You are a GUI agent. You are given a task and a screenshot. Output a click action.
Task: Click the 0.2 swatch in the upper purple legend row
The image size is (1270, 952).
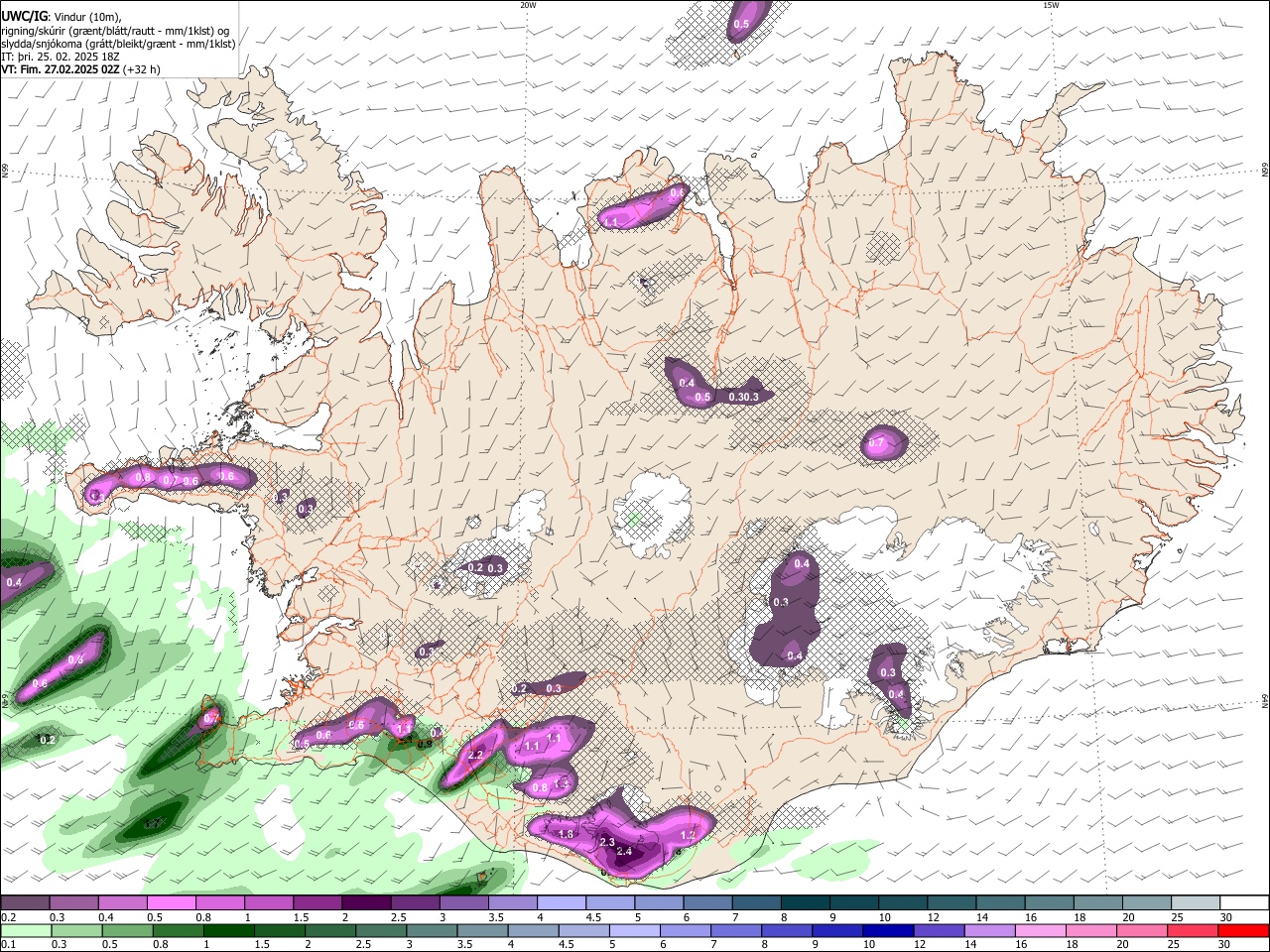[x=25, y=902]
